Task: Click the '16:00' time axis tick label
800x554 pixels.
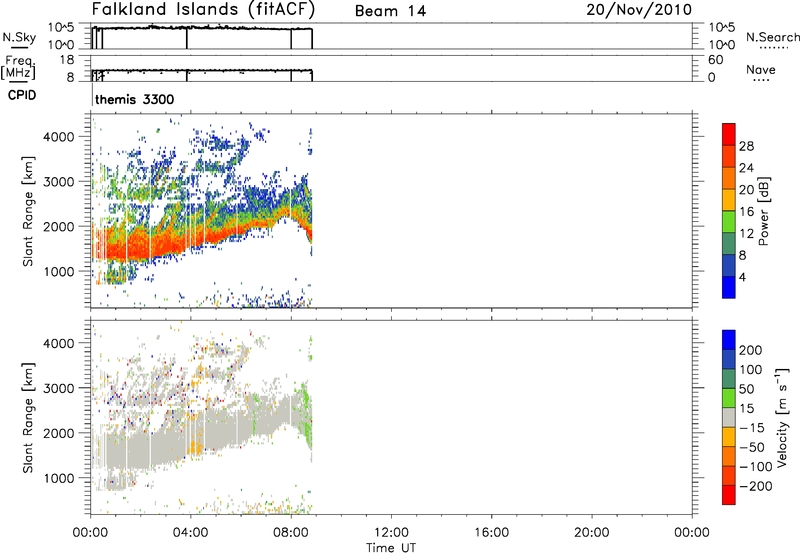Action: click(x=491, y=533)
